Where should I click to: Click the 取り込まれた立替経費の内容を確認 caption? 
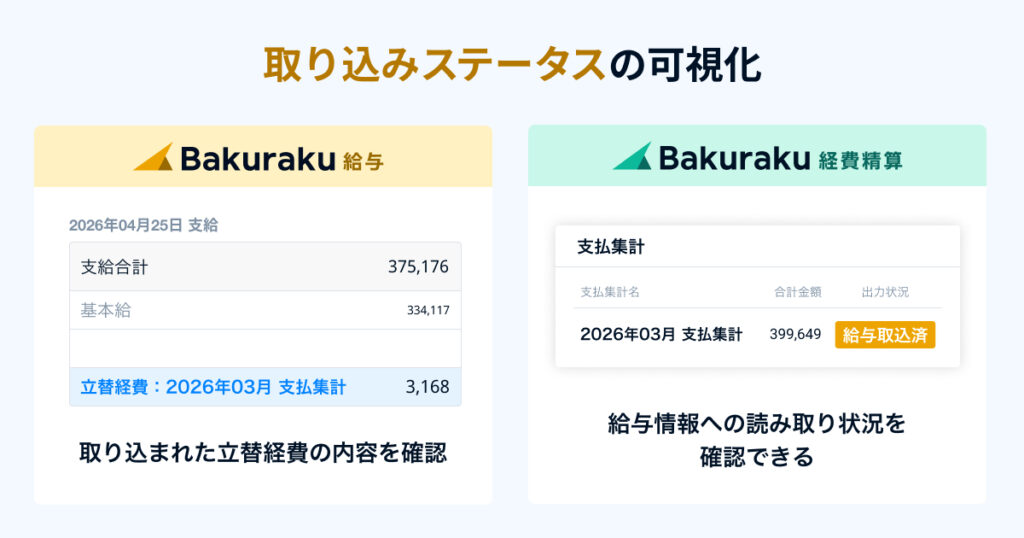pos(263,453)
